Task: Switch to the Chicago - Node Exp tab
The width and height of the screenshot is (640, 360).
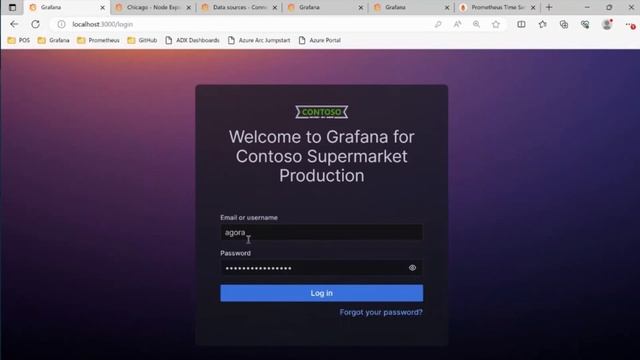Action: click(x=153, y=7)
